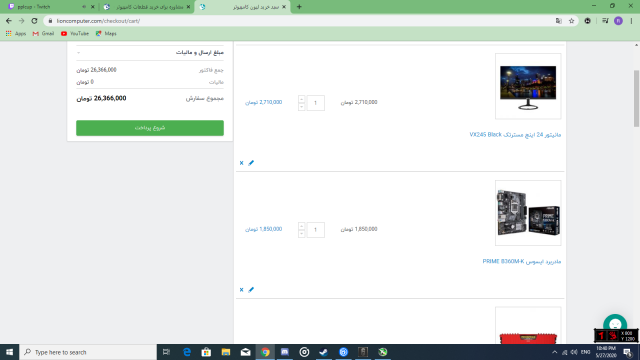Remove the PRIME B360M-K motherboard from cart
This screenshot has width=640, height=360.
coord(241,290)
